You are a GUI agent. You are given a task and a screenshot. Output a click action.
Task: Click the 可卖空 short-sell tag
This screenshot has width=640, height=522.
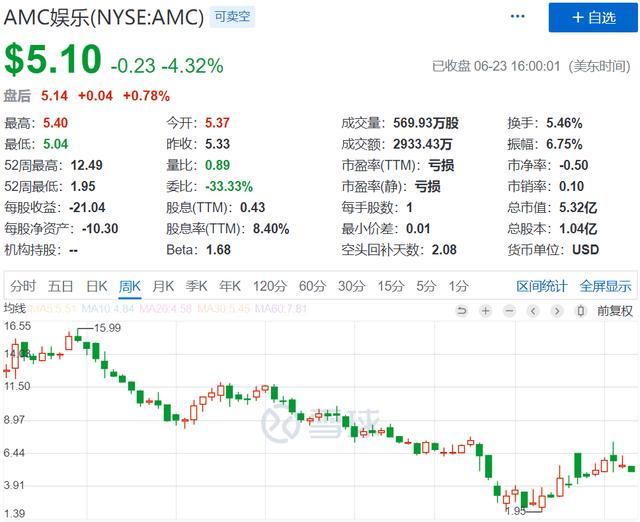click(232, 17)
